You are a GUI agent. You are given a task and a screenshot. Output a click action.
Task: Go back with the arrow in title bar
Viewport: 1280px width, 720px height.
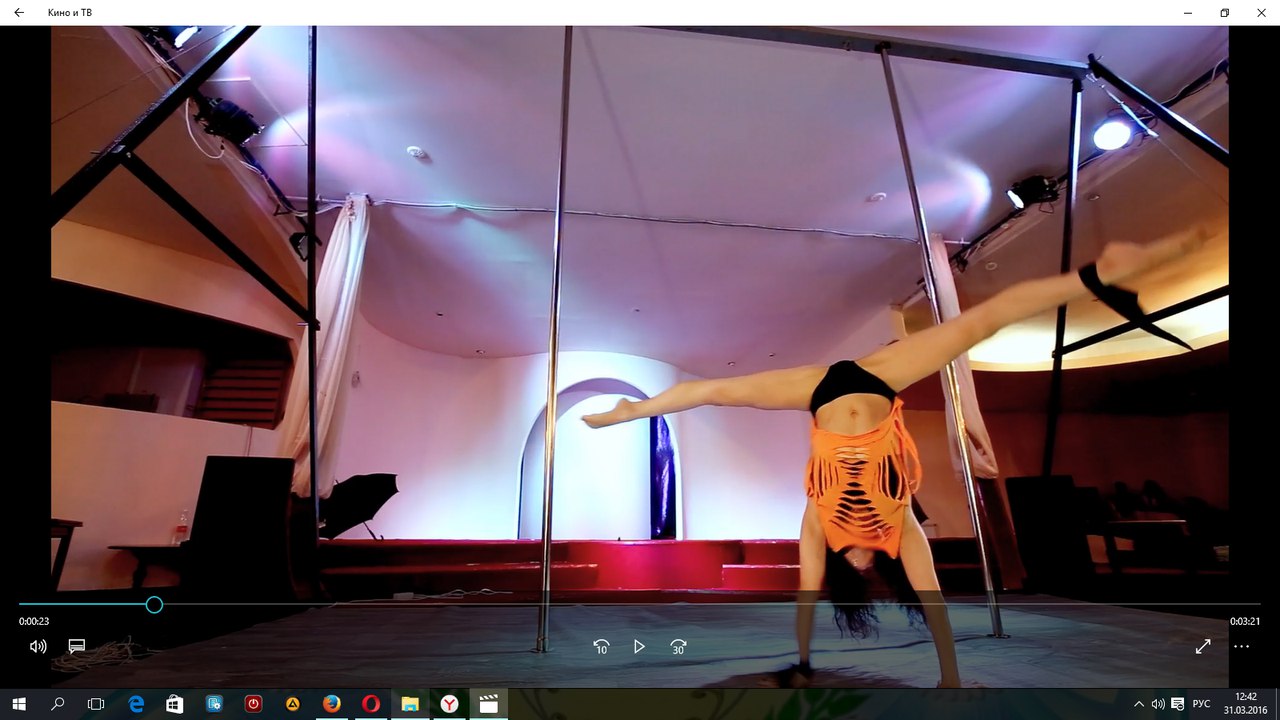[19, 13]
